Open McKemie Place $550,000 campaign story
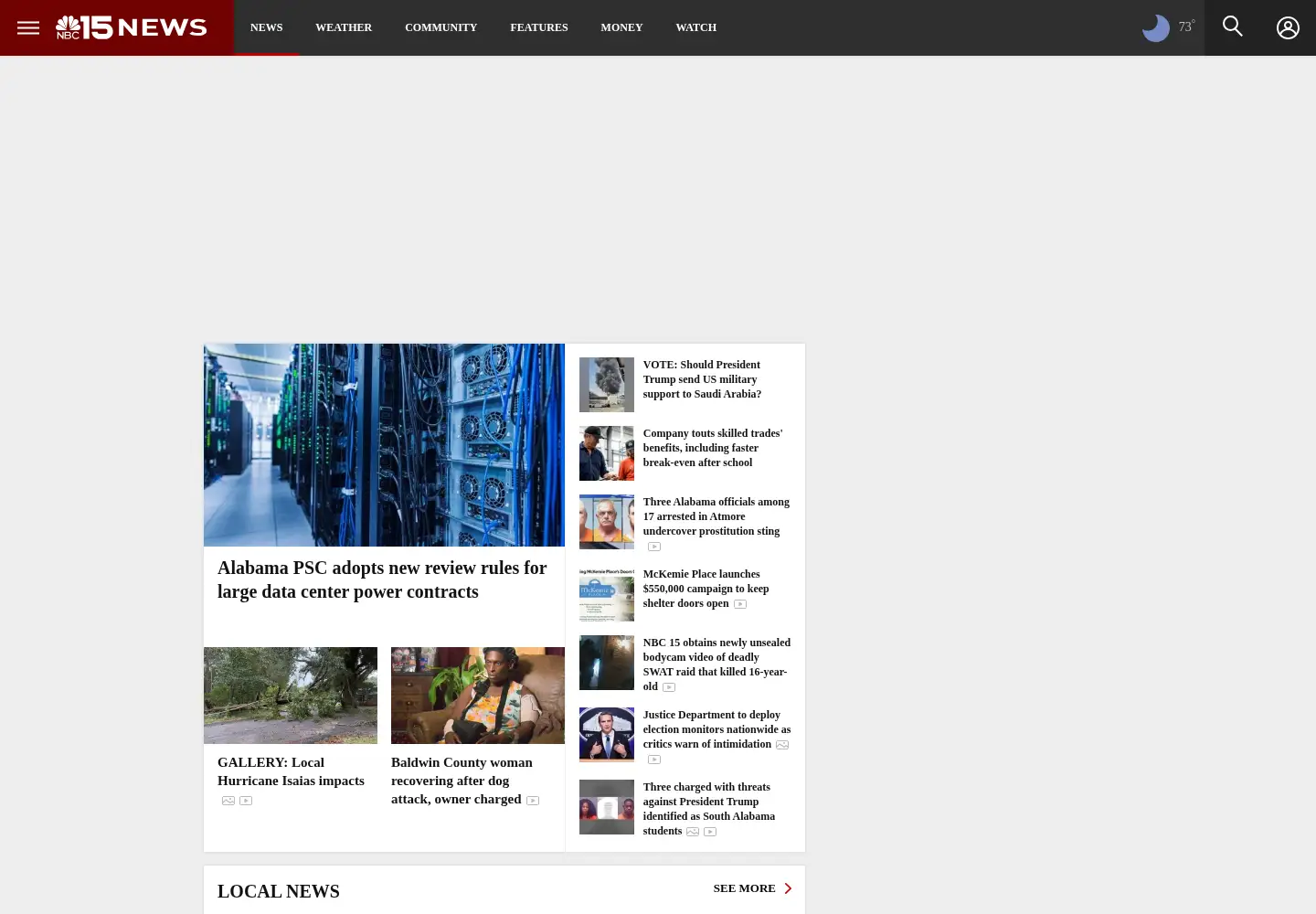The image size is (1316, 914). point(706,589)
